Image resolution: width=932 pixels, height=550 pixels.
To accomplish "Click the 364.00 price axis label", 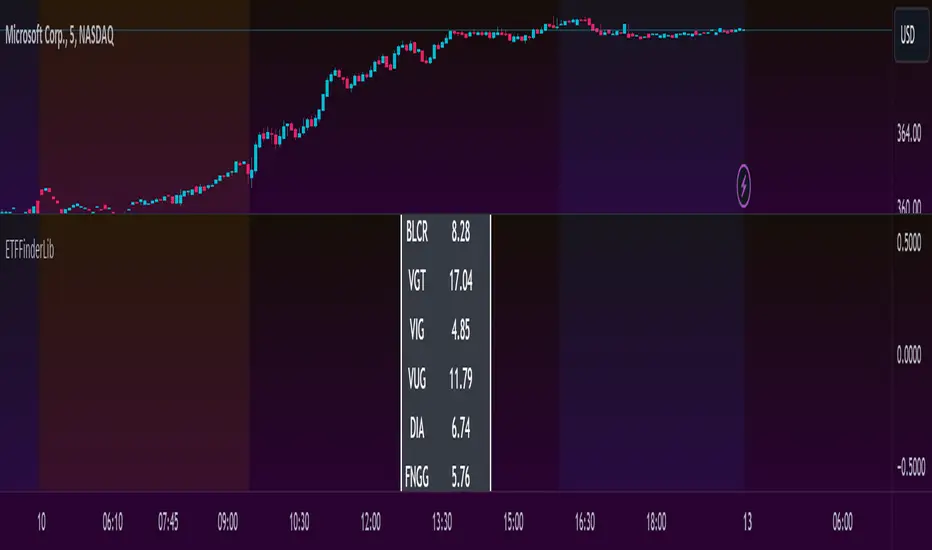I will coord(909,133).
